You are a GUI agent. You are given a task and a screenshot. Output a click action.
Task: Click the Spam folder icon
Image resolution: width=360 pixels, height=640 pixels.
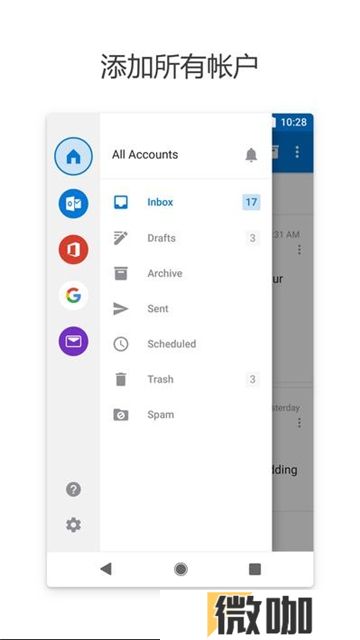click(120, 415)
